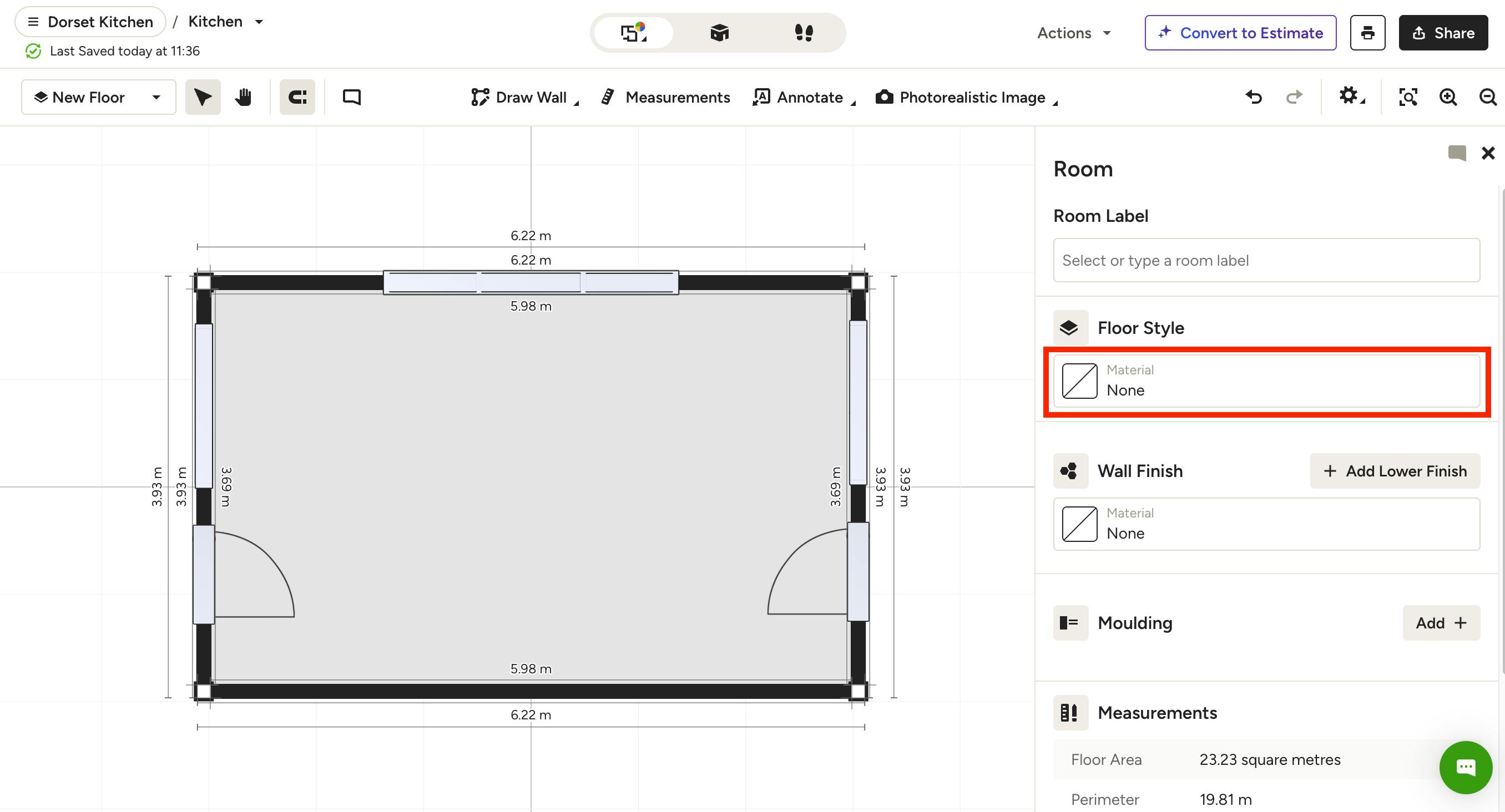Activate the hand pan tool
The width and height of the screenshot is (1505, 812).
tap(244, 97)
